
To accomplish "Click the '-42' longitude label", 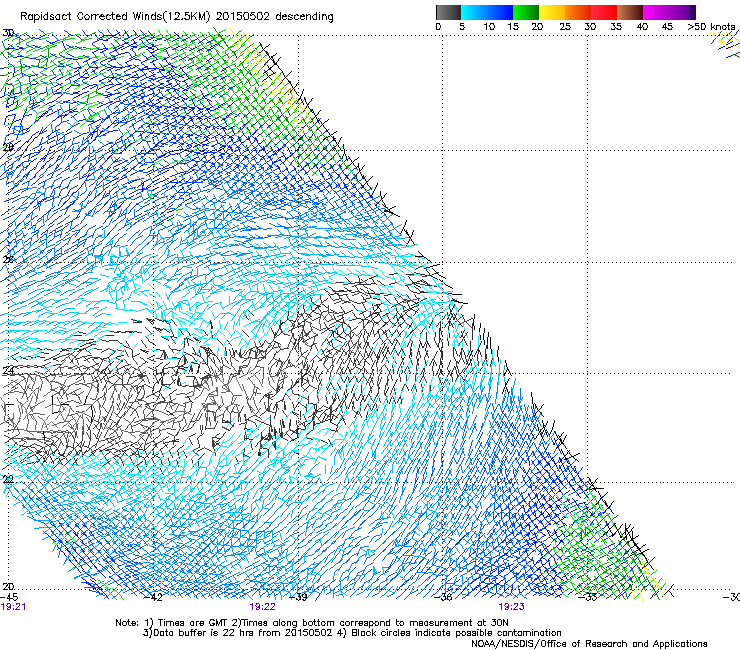I will click(x=153, y=597).
